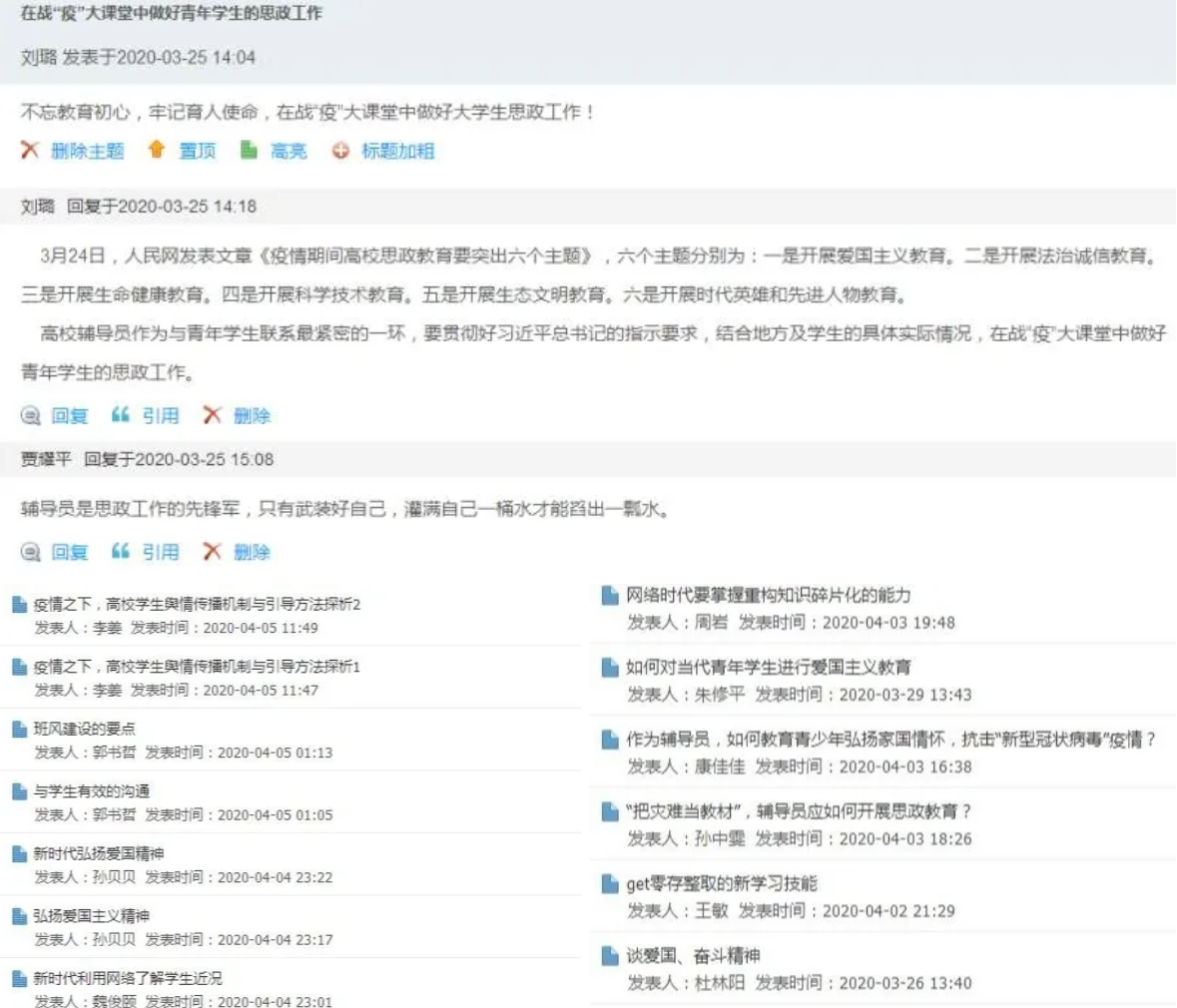This screenshot has height=1008, width=1177.
Task: Click the orange 置顶 pin-to-top arrow icon
Action: click(156, 151)
